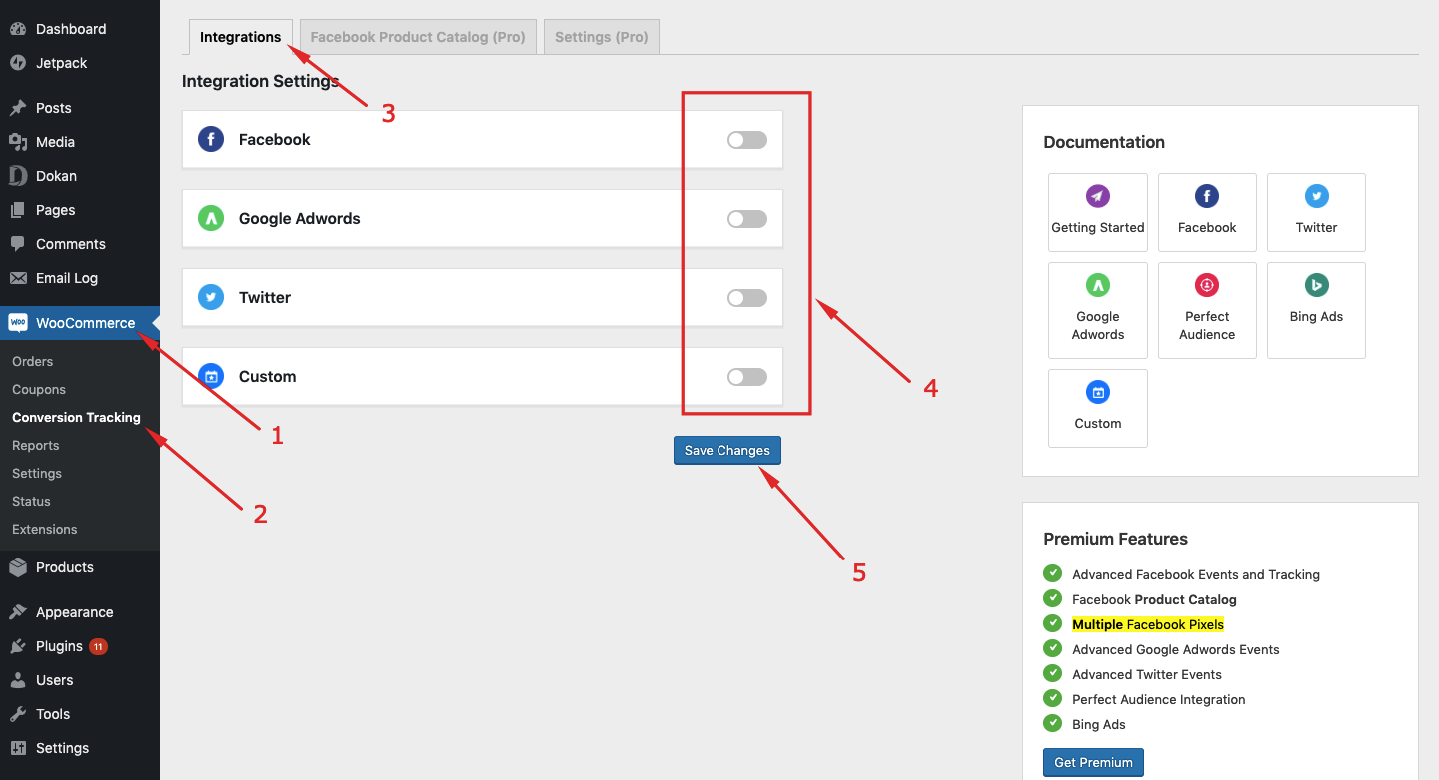1439x780 pixels.
Task: Open the Tools section
Action: click(51, 713)
